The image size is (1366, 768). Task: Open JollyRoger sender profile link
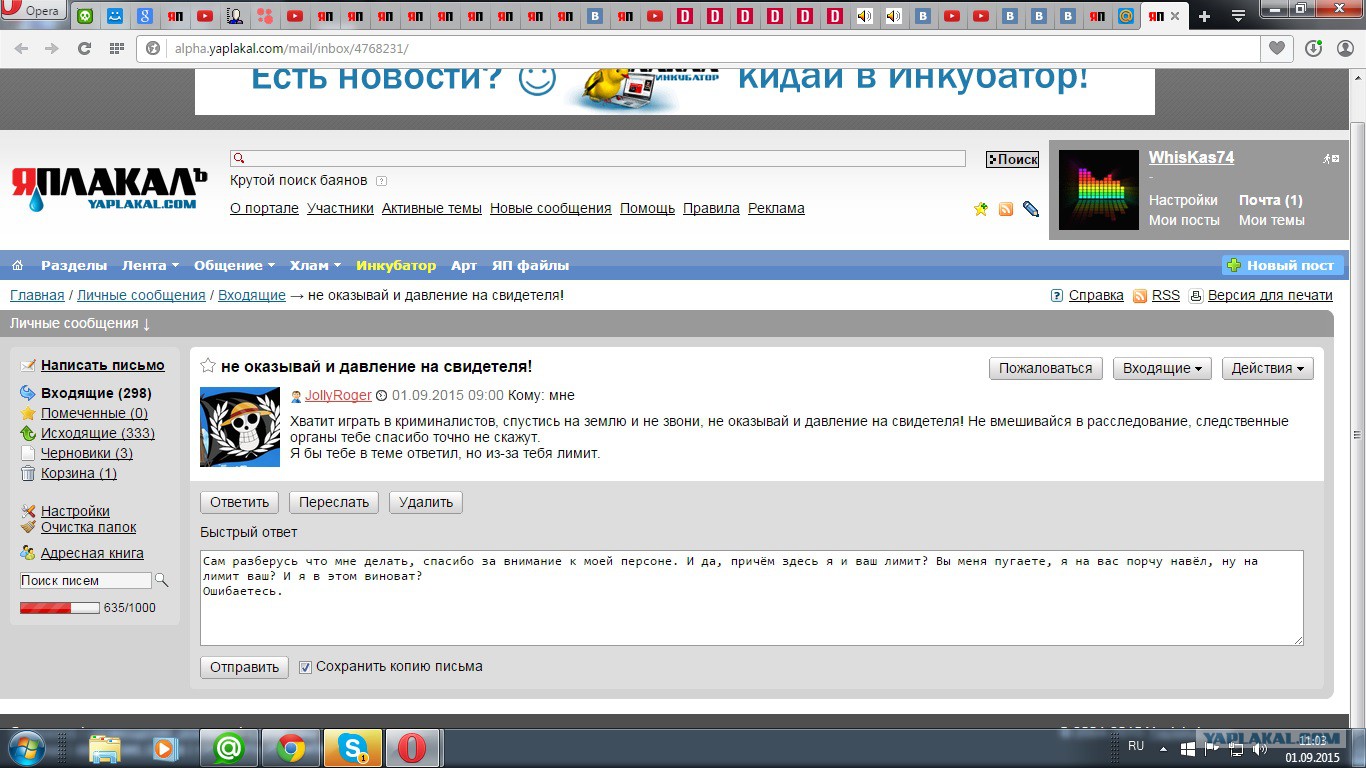pos(338,395)
